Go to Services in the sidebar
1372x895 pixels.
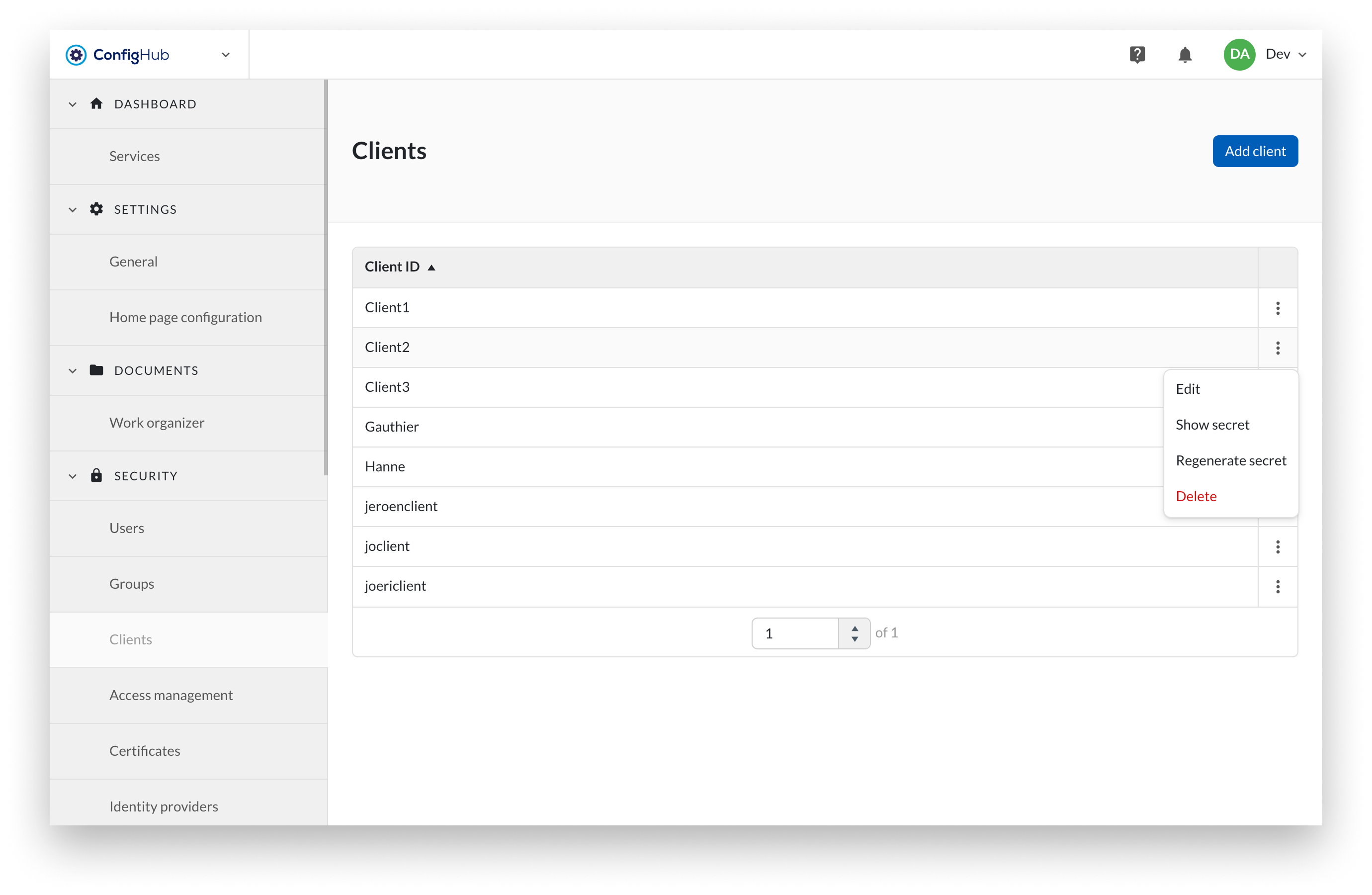click(188, 156)
